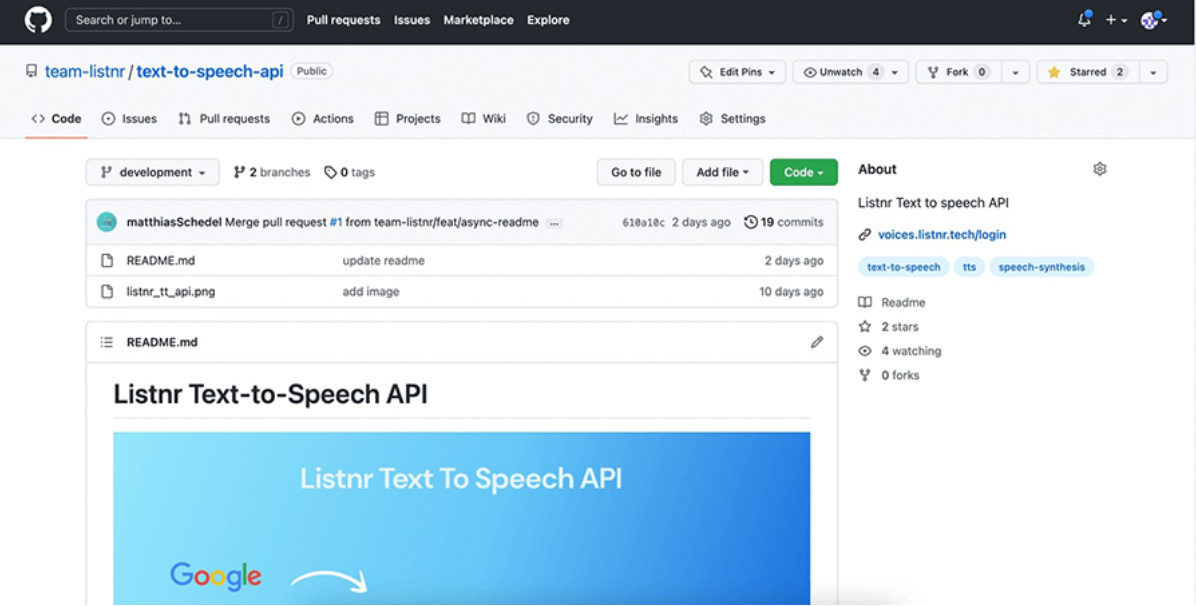
Task: Open the development branch selector
Action: (x=153, y=172)
